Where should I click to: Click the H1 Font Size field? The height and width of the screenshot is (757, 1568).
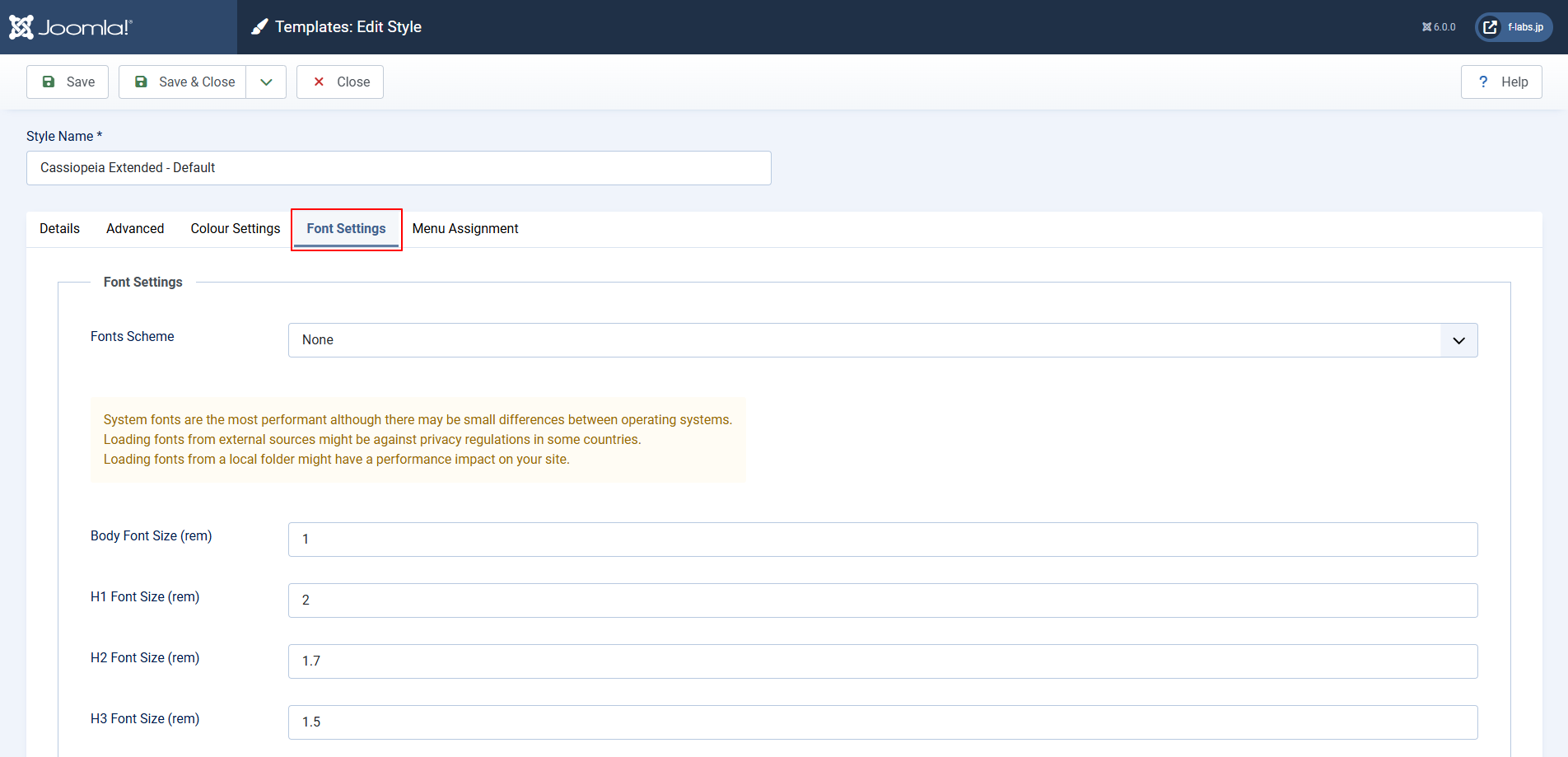coord(882,600)
